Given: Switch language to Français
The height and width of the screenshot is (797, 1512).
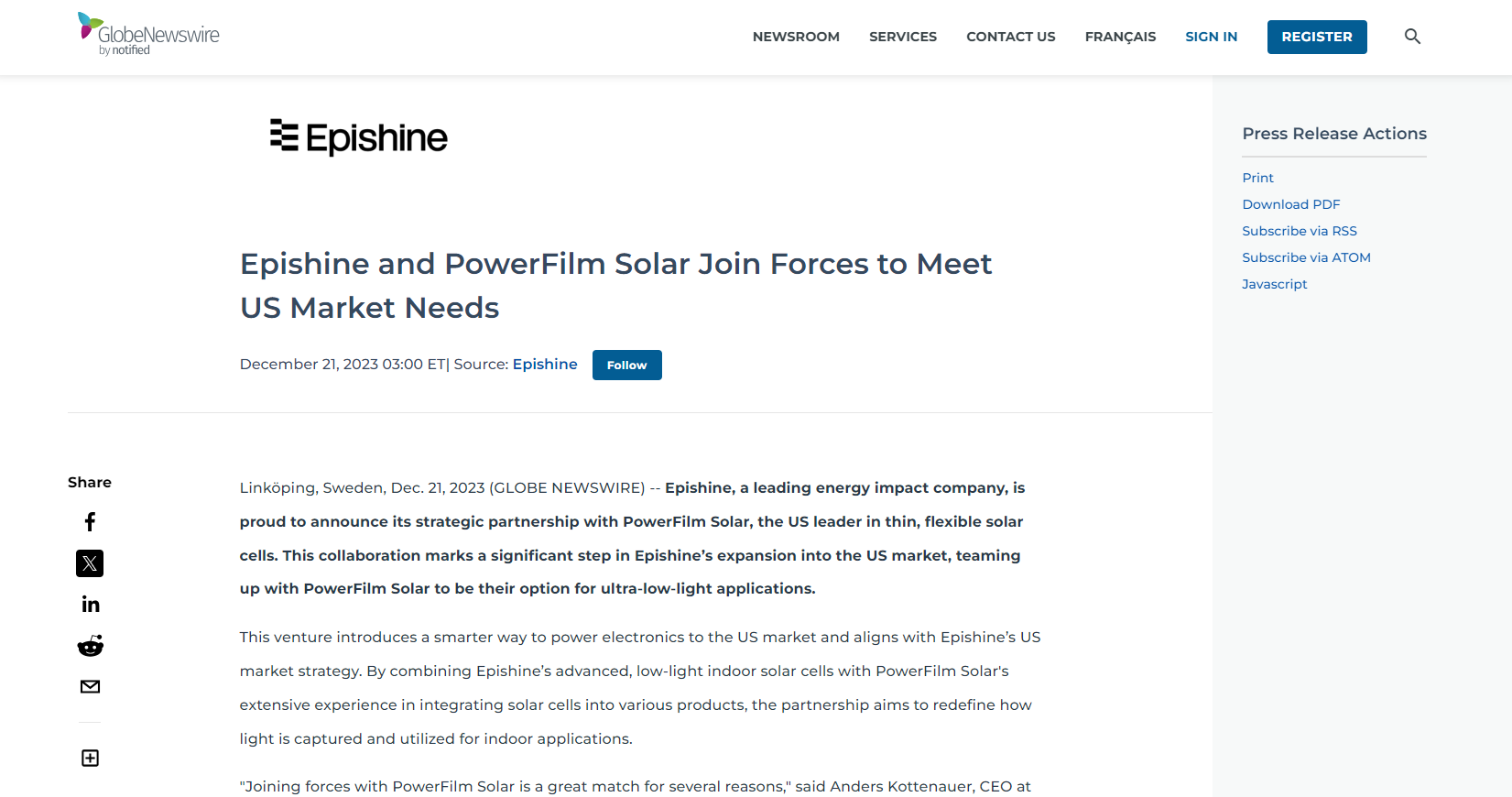Looking at the screenshot, I should pos(1120,37).
